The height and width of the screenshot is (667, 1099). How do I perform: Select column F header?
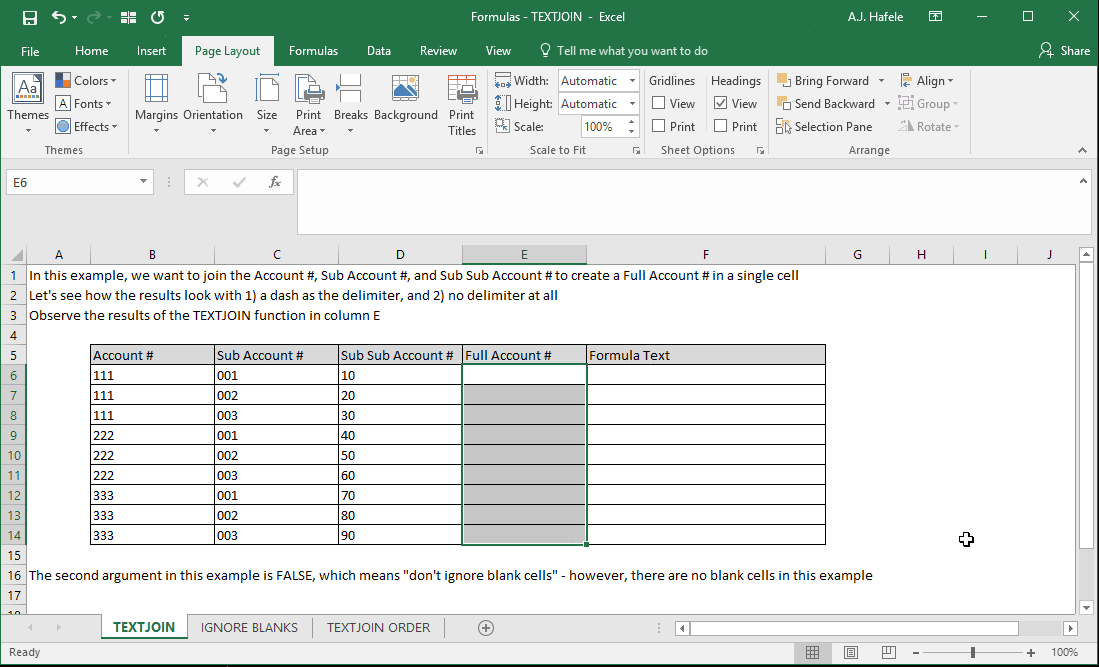point(706,255)
